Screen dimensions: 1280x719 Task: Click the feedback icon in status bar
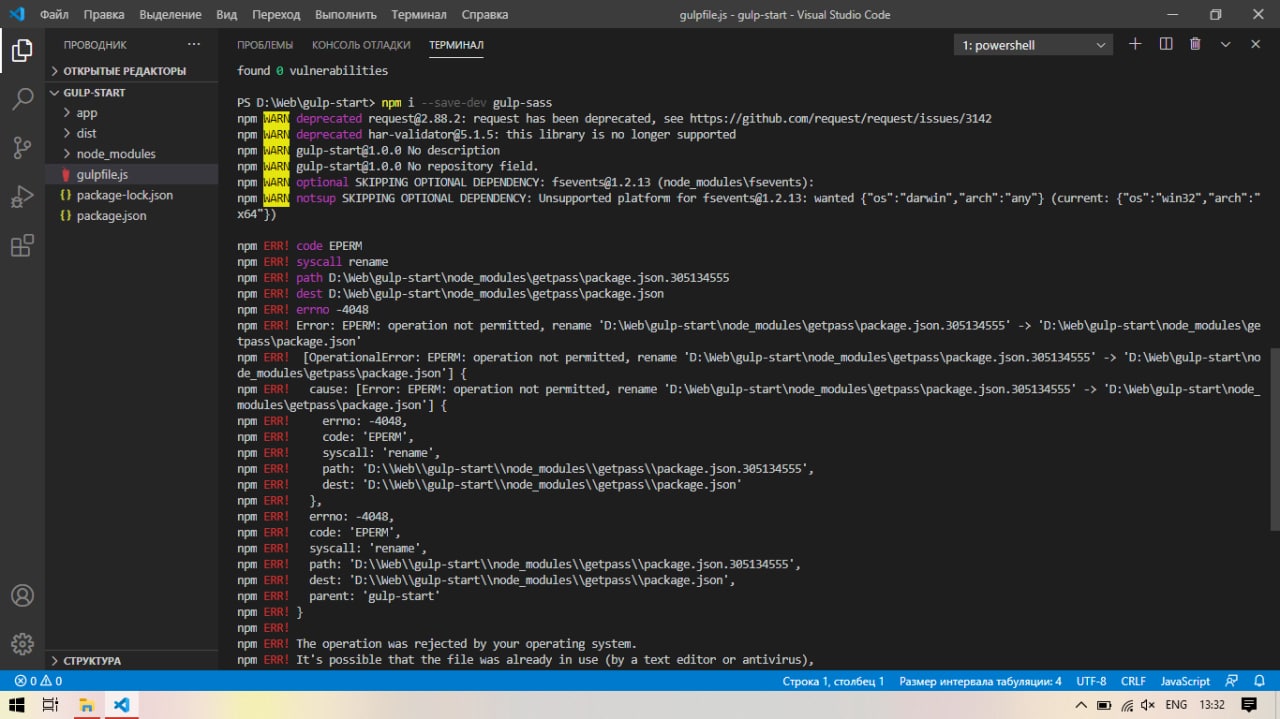point(1231,681)
